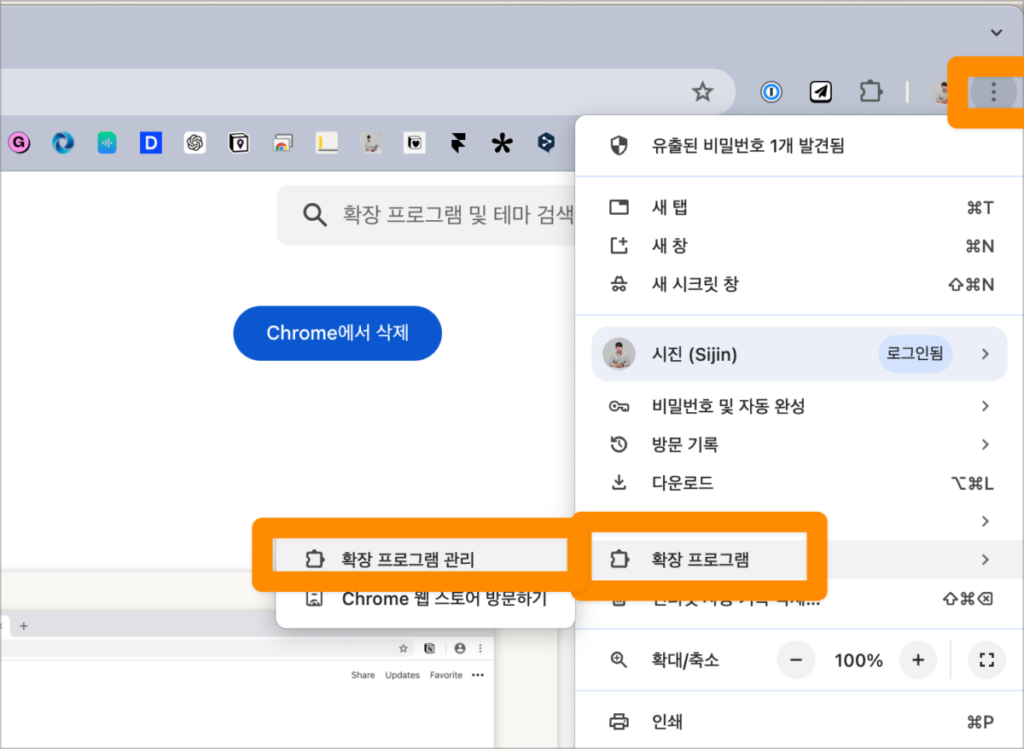Click the Chrome에서 삭제 button
The width and height of the screenshot is (1024, 749).
(x=337, y=333)
